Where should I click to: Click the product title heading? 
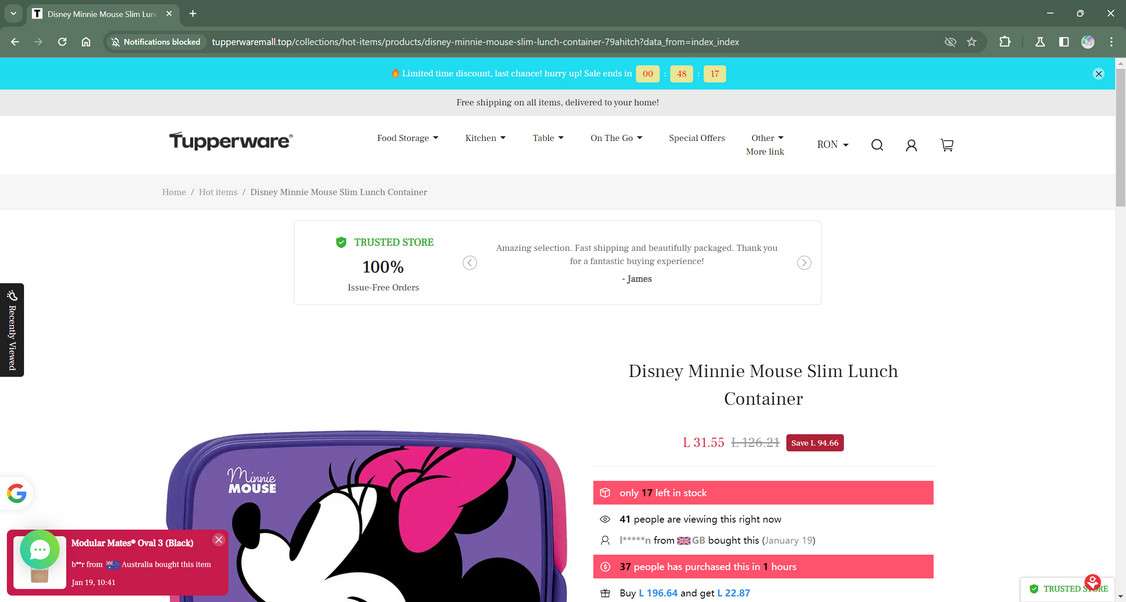(763, 384)
